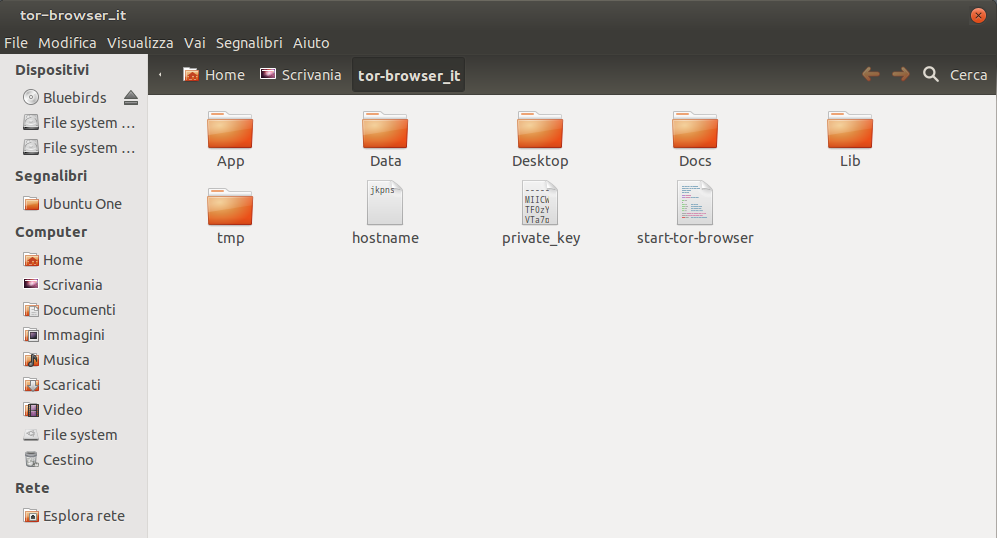
Task: Click the tor-browser_it breadcrumb button
Action: click(409, 75)
